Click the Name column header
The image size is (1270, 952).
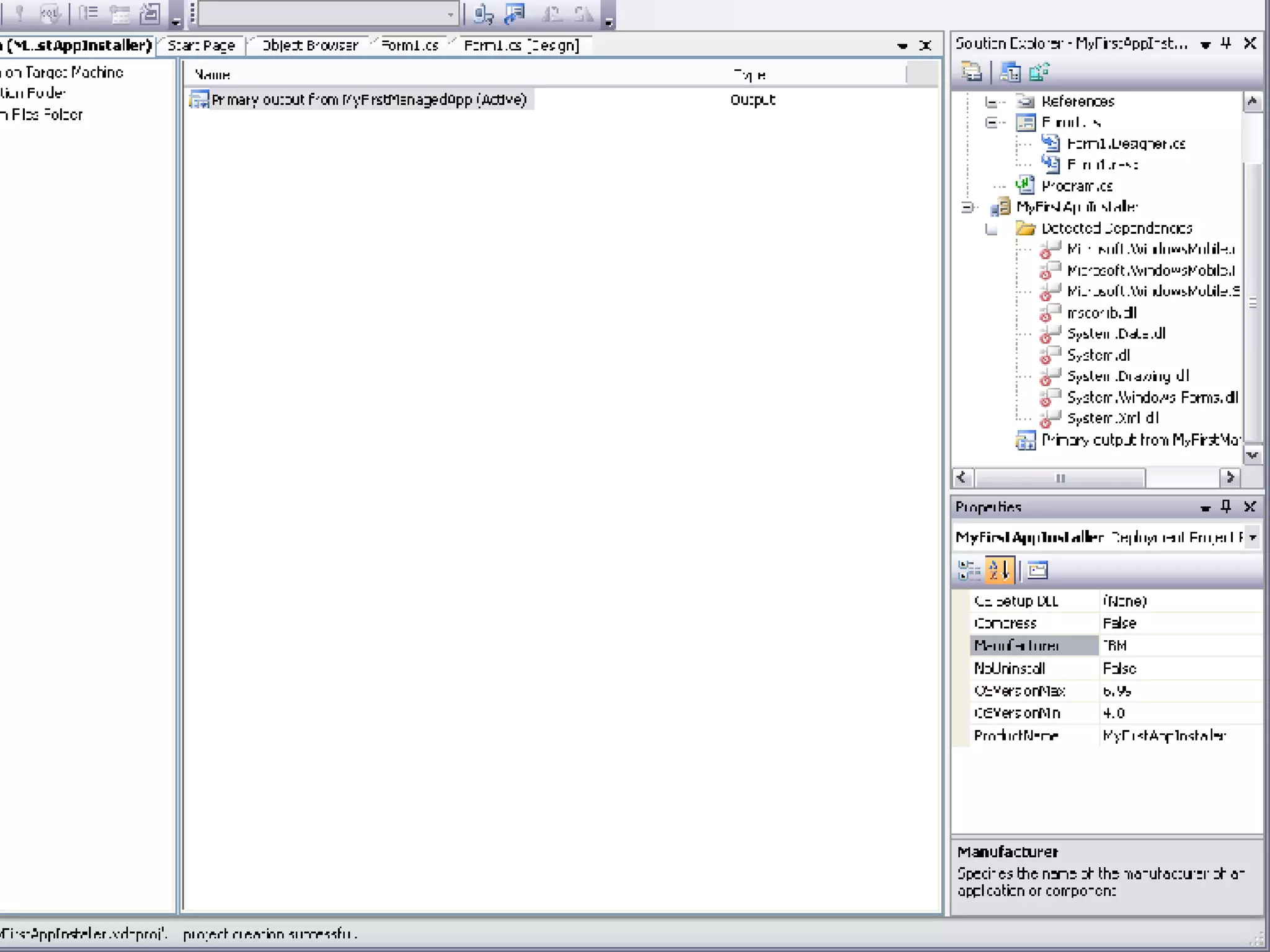tap(213, 74)
